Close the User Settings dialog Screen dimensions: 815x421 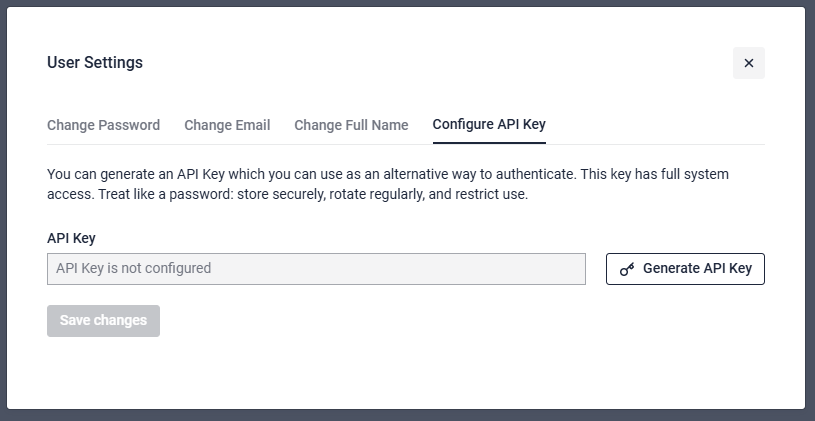coord(748,63)
